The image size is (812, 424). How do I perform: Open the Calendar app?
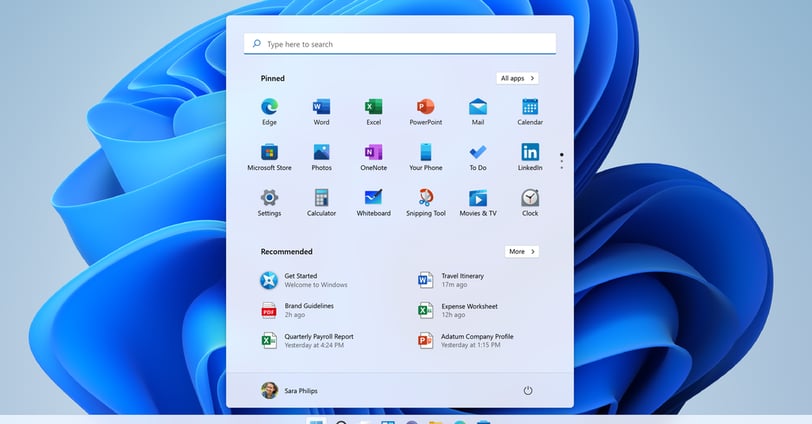530,112
